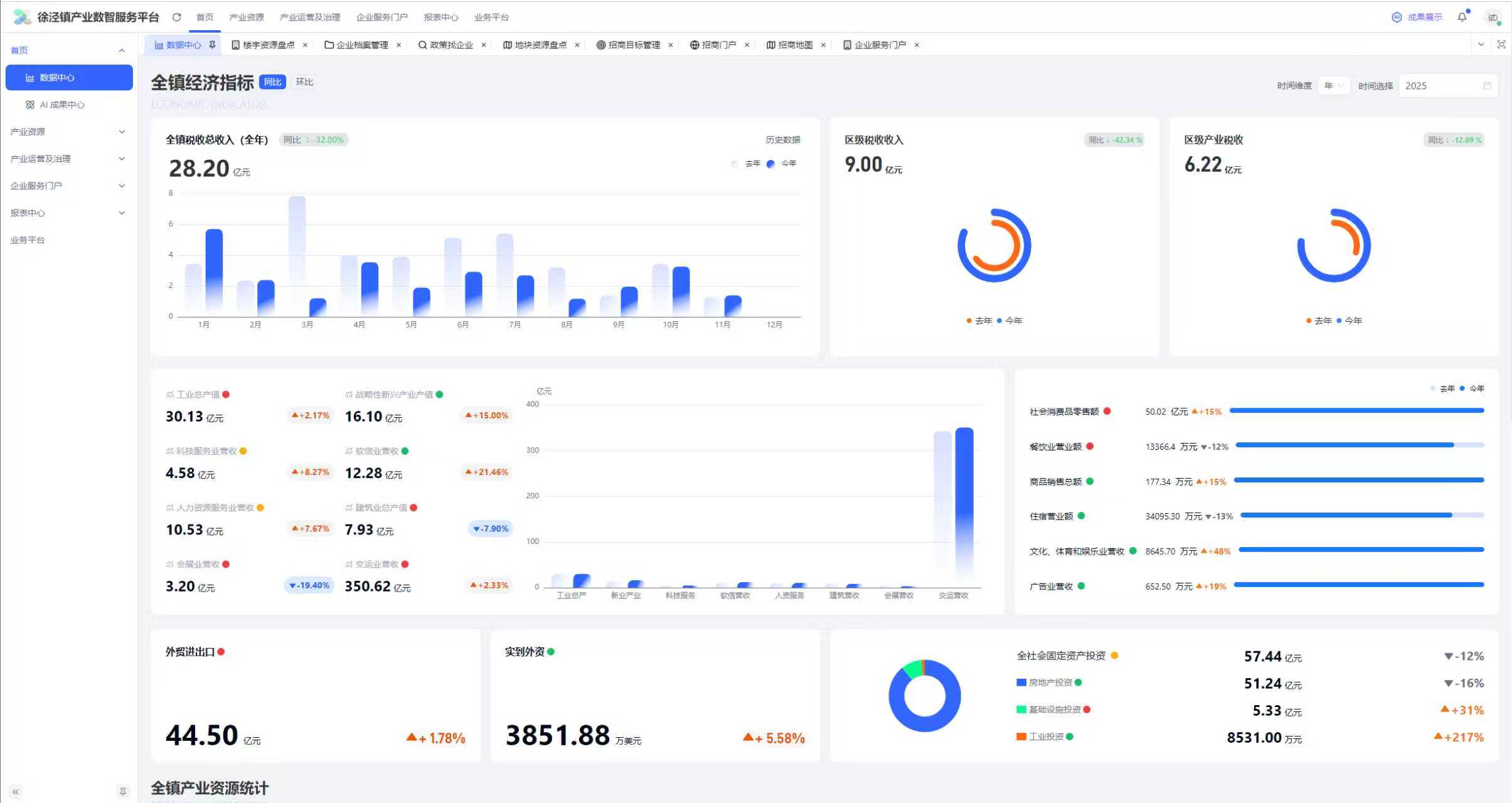Viewport: 1512px width, 803px height.
Task: Switch to 招商地图 tab
Action: tap(794, 45)
